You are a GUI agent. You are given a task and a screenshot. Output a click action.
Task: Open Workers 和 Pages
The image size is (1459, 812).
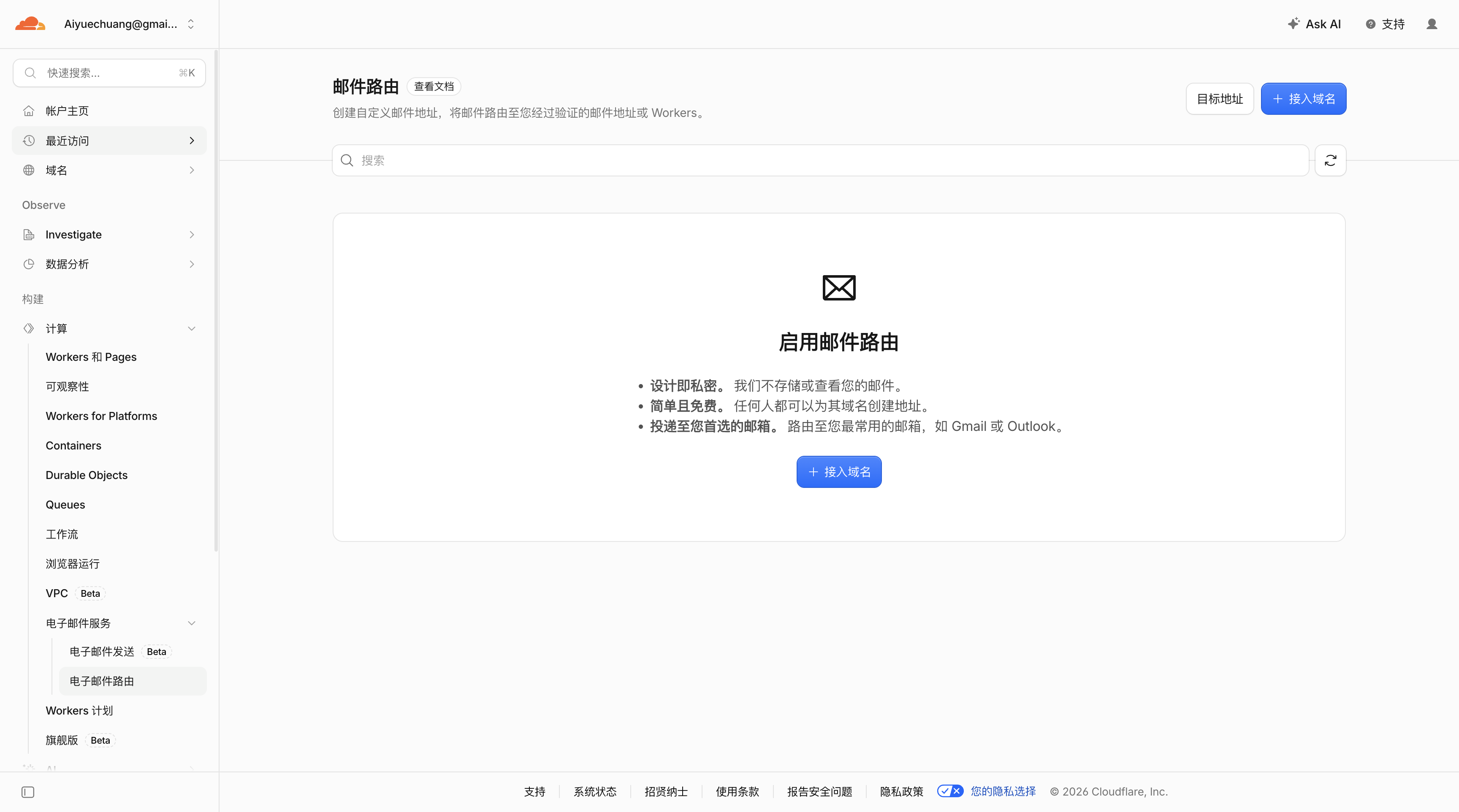pos(91,357)
